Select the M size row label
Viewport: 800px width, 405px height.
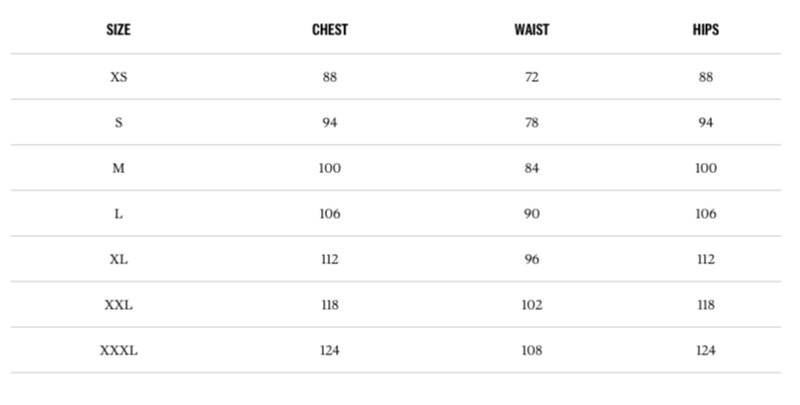coord(118,168)
